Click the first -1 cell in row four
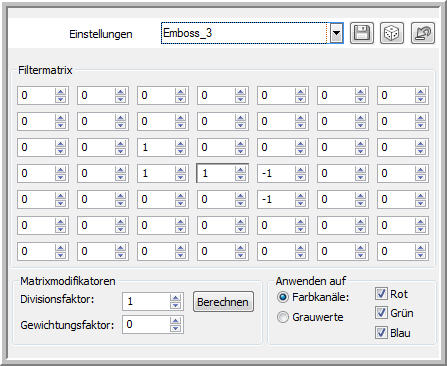The width and height of the screenshot is (447, 366). click(x=276, y=173)
